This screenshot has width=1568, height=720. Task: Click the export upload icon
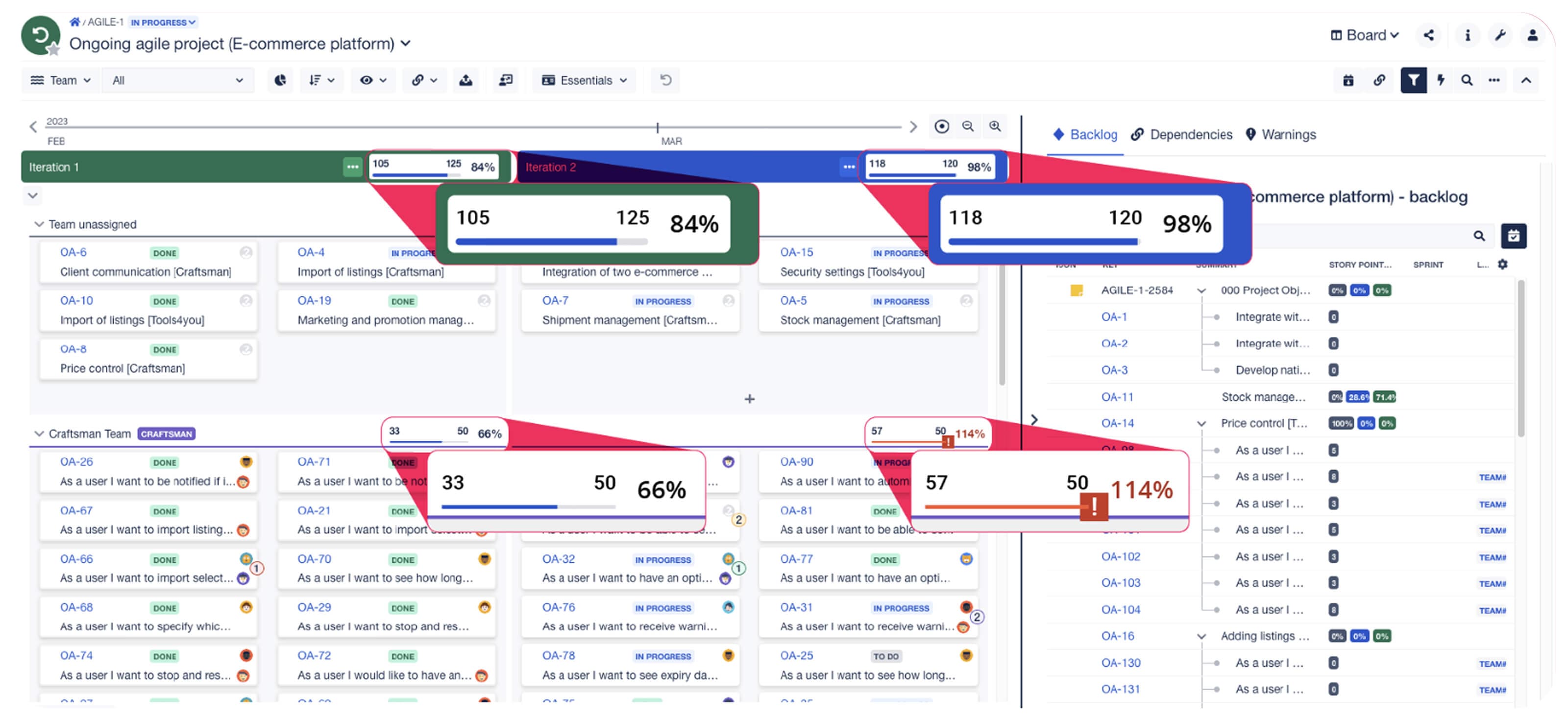[x=465, y=80]
